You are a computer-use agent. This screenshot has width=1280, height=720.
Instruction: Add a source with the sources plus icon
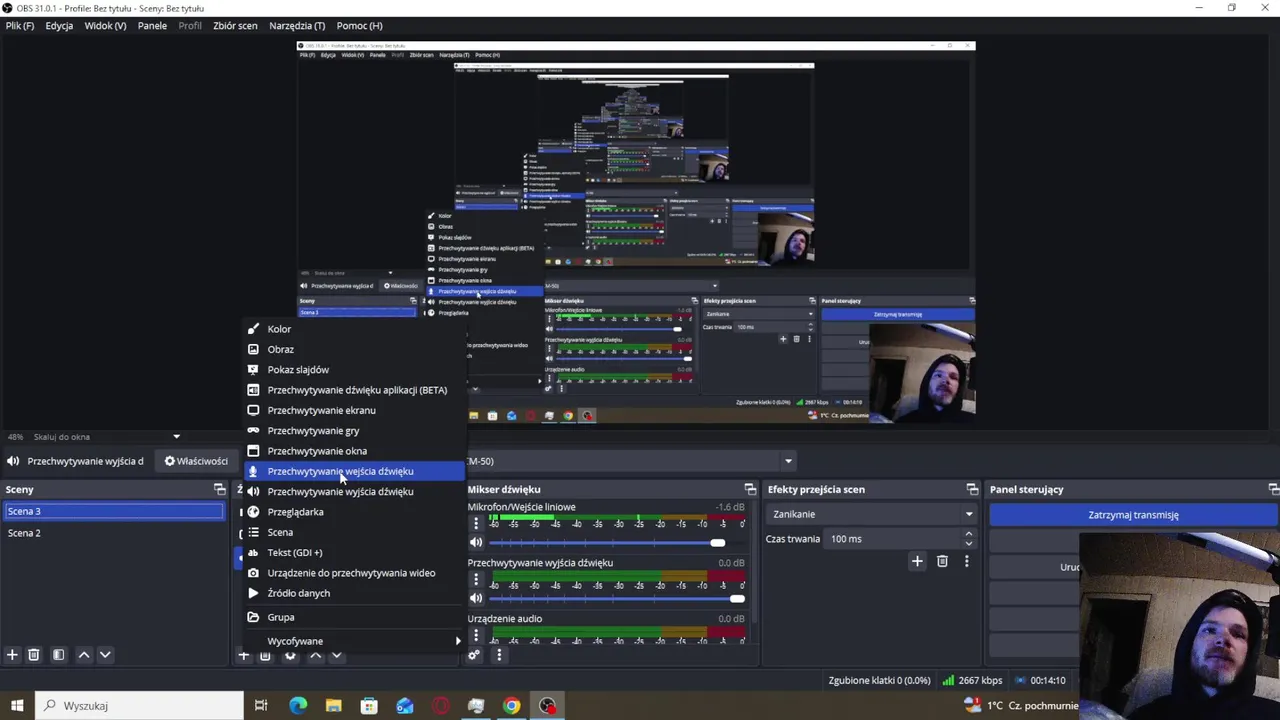[x=243, y=656]
